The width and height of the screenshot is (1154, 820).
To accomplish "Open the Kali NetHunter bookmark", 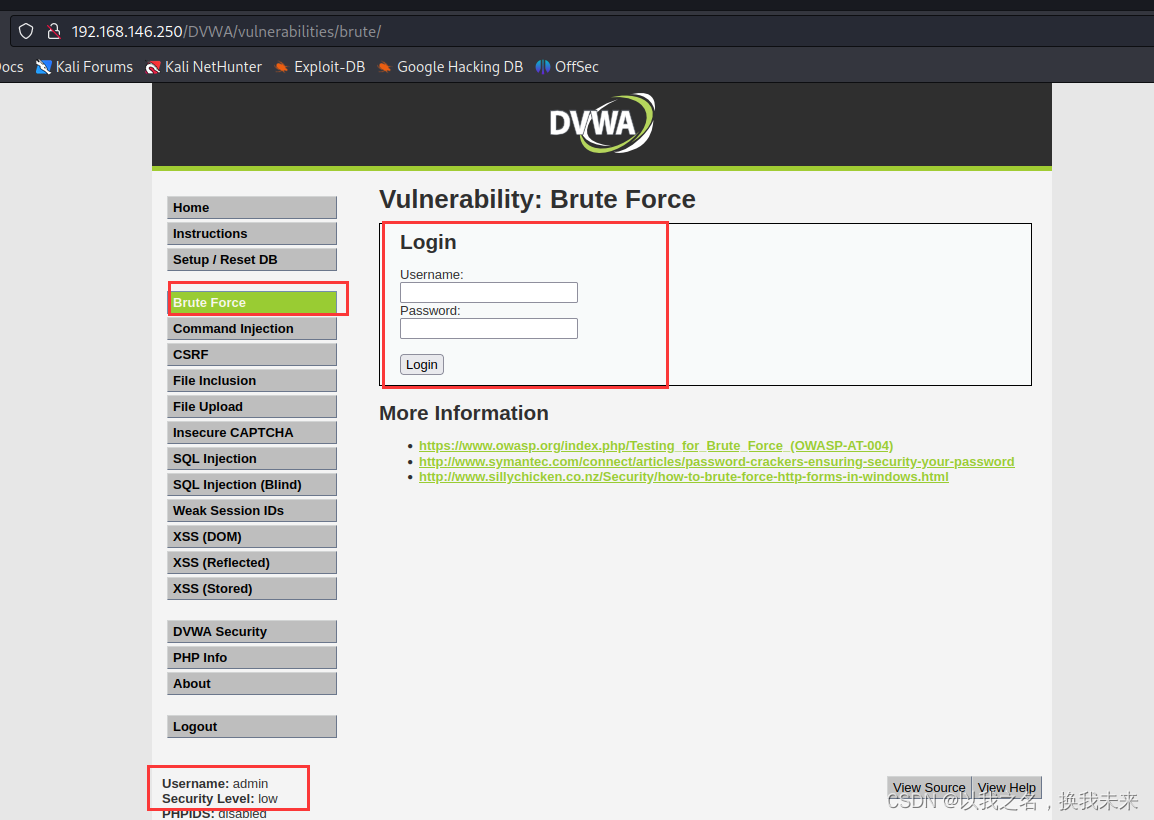I will (204, 67).
